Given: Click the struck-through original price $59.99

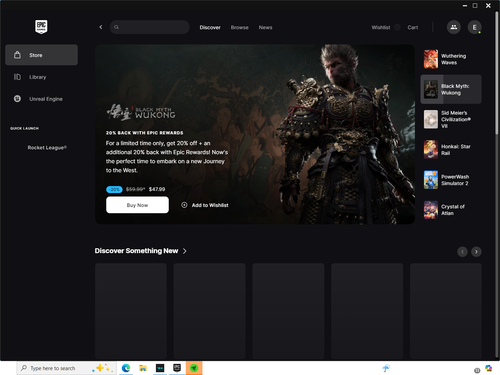Looking at the screenshot, I should pyautogui.click(x=135, y=189).
